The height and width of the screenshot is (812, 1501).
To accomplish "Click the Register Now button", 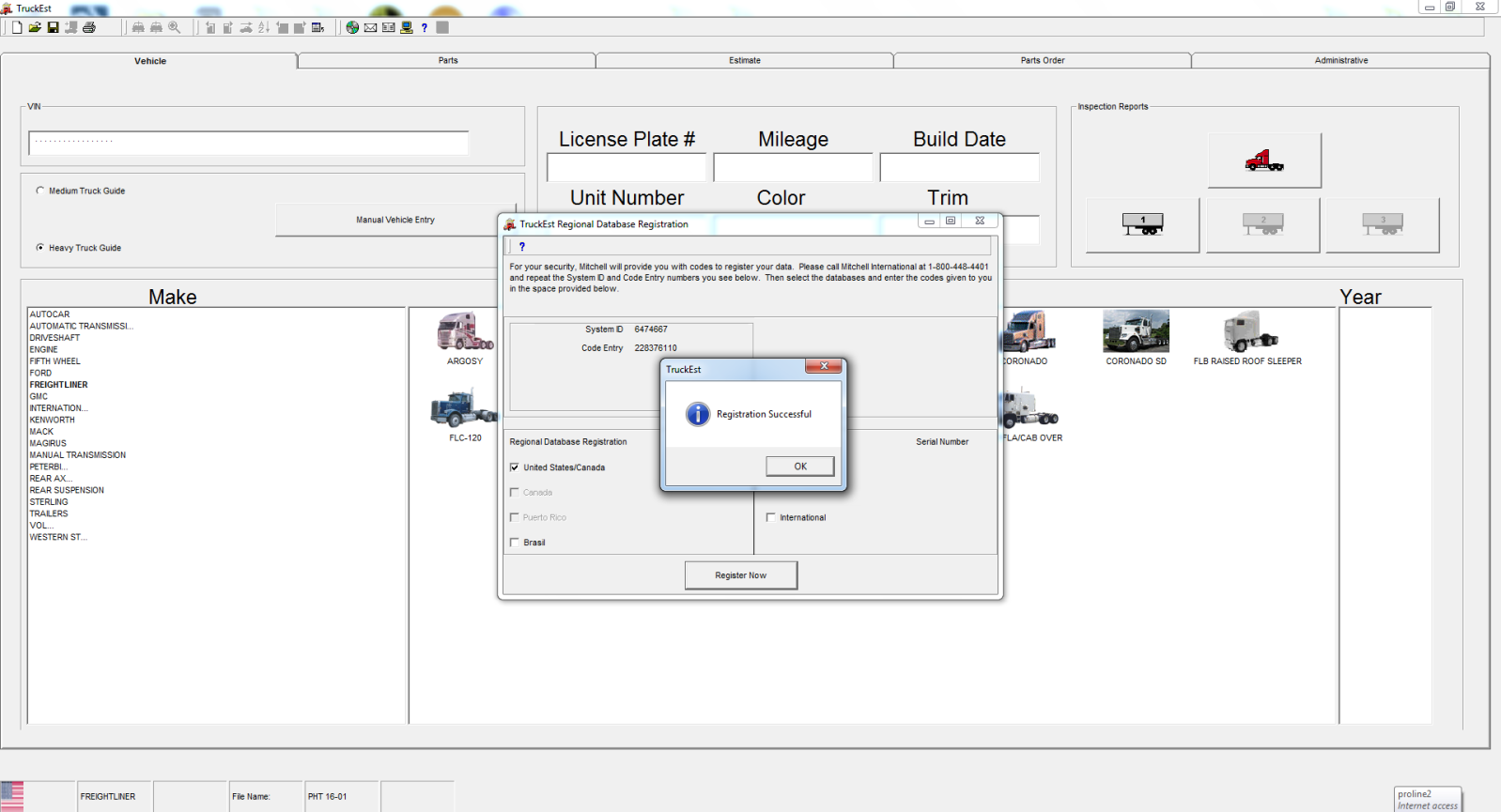I will (741, 575).
